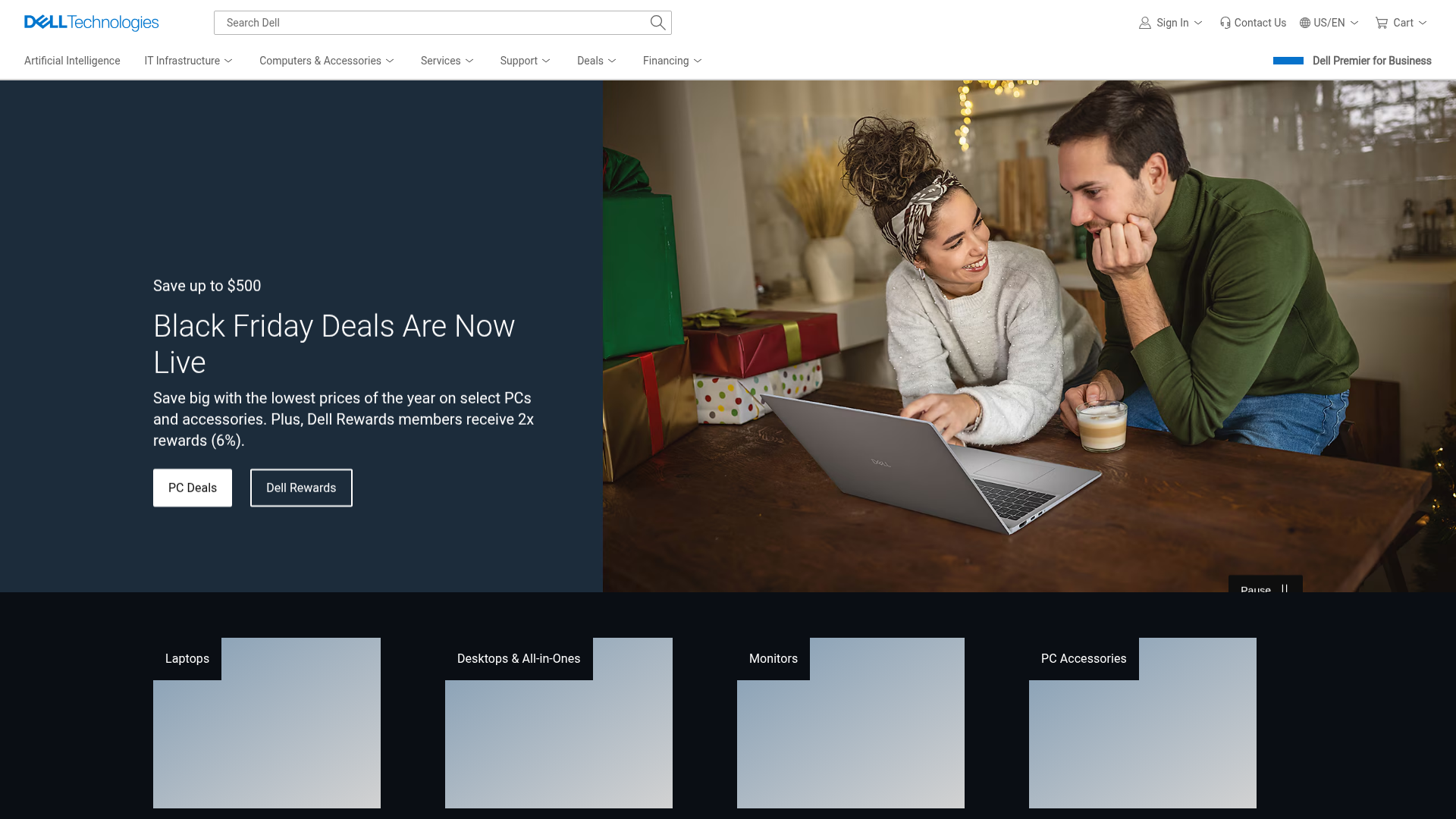Click the globe language icon

tap(1306, 23)
